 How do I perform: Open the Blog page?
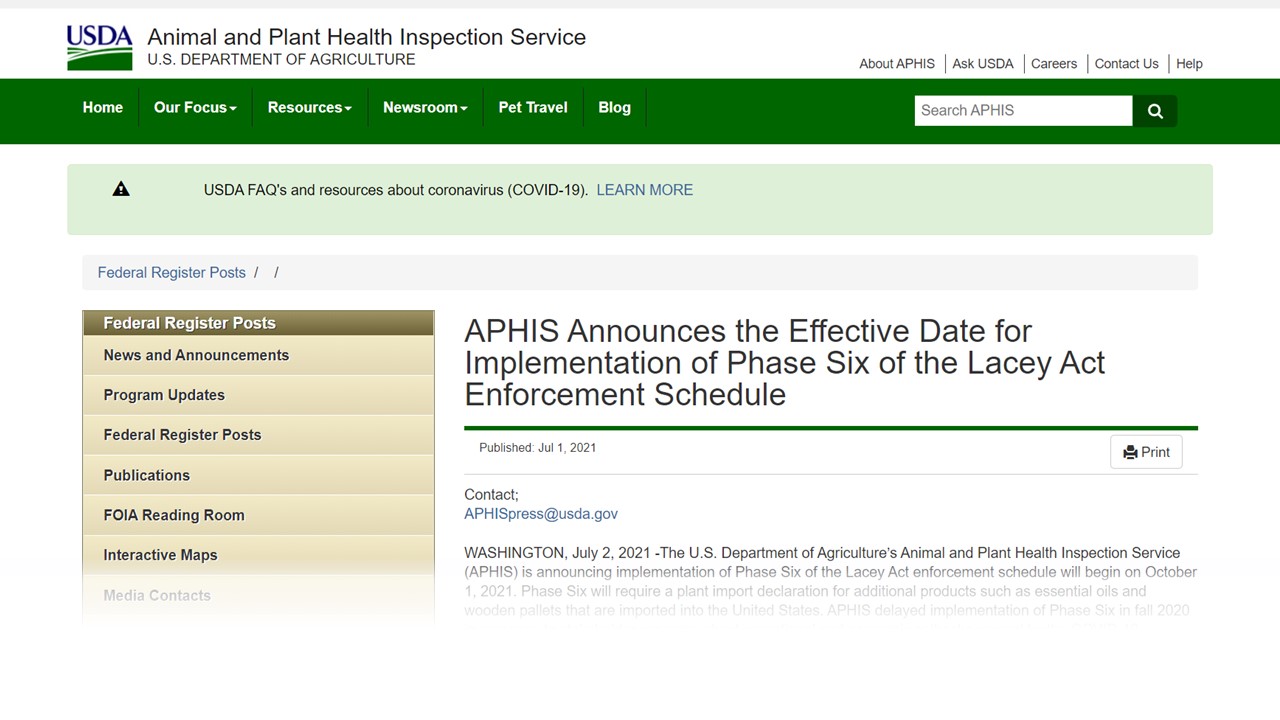[615, 108]
